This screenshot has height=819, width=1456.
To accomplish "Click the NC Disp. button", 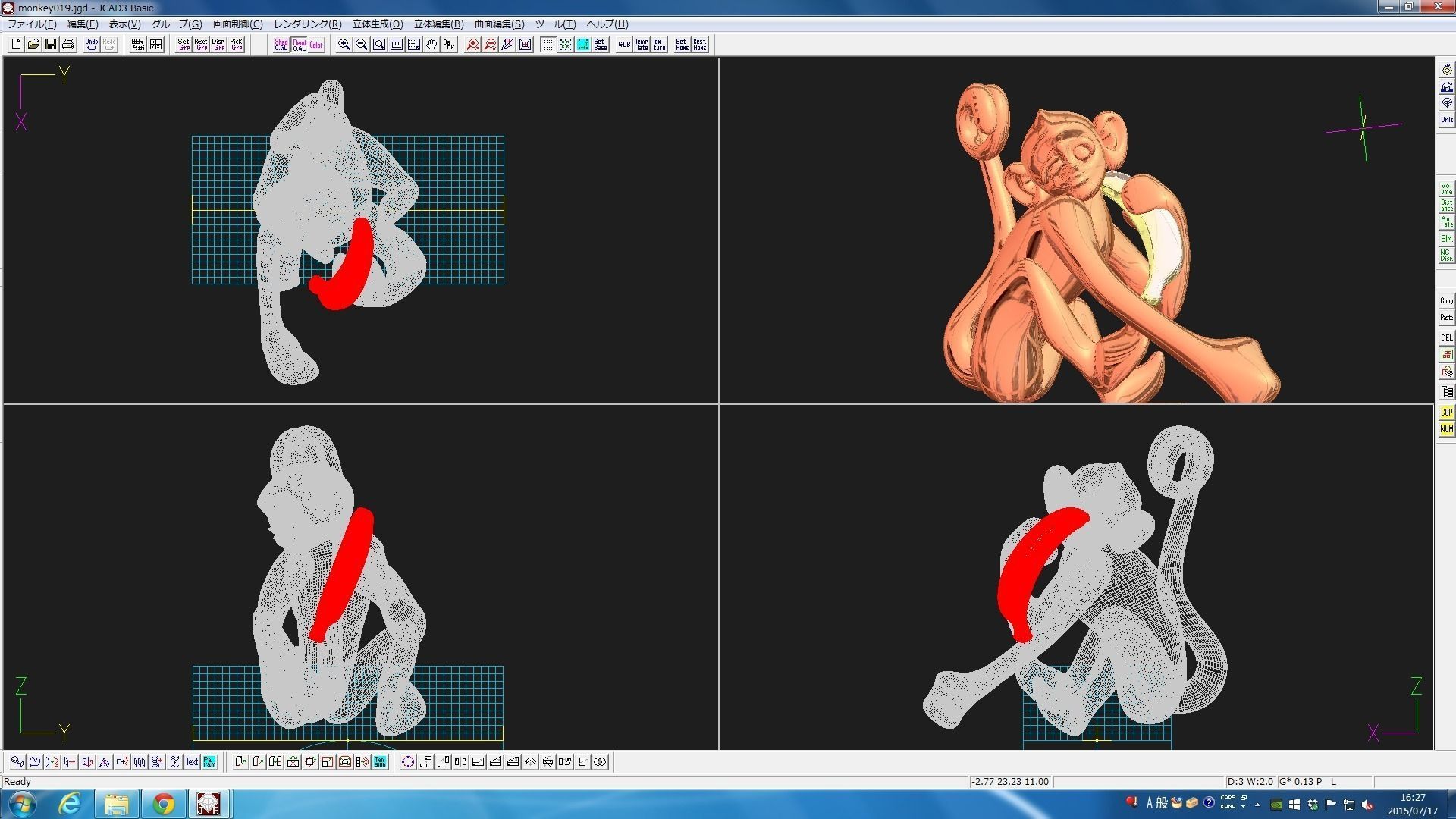I will (x=1447, y=256).
